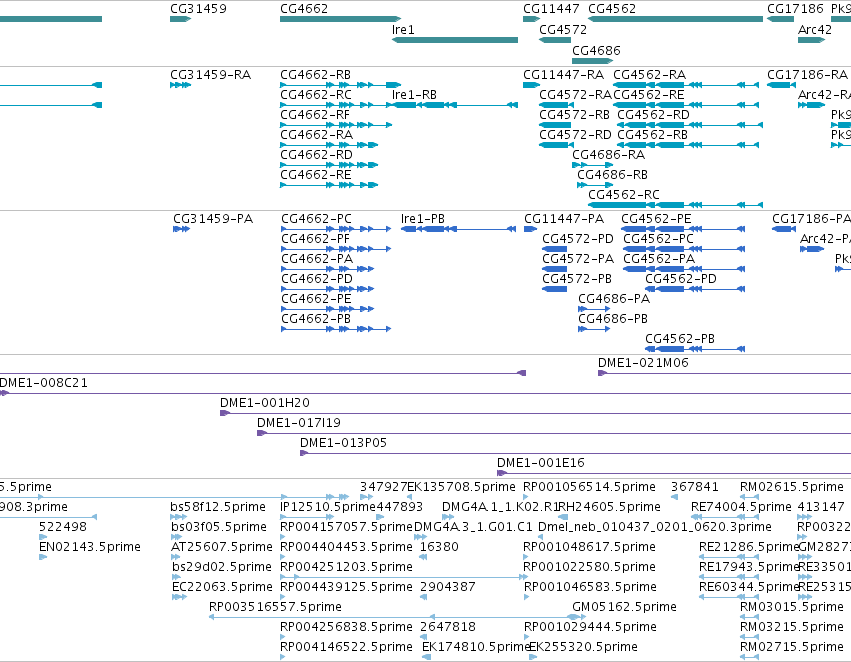Screen dimensions: 851x662
Task: Click transcript CG4572-RD label
Action: [575, 135]
